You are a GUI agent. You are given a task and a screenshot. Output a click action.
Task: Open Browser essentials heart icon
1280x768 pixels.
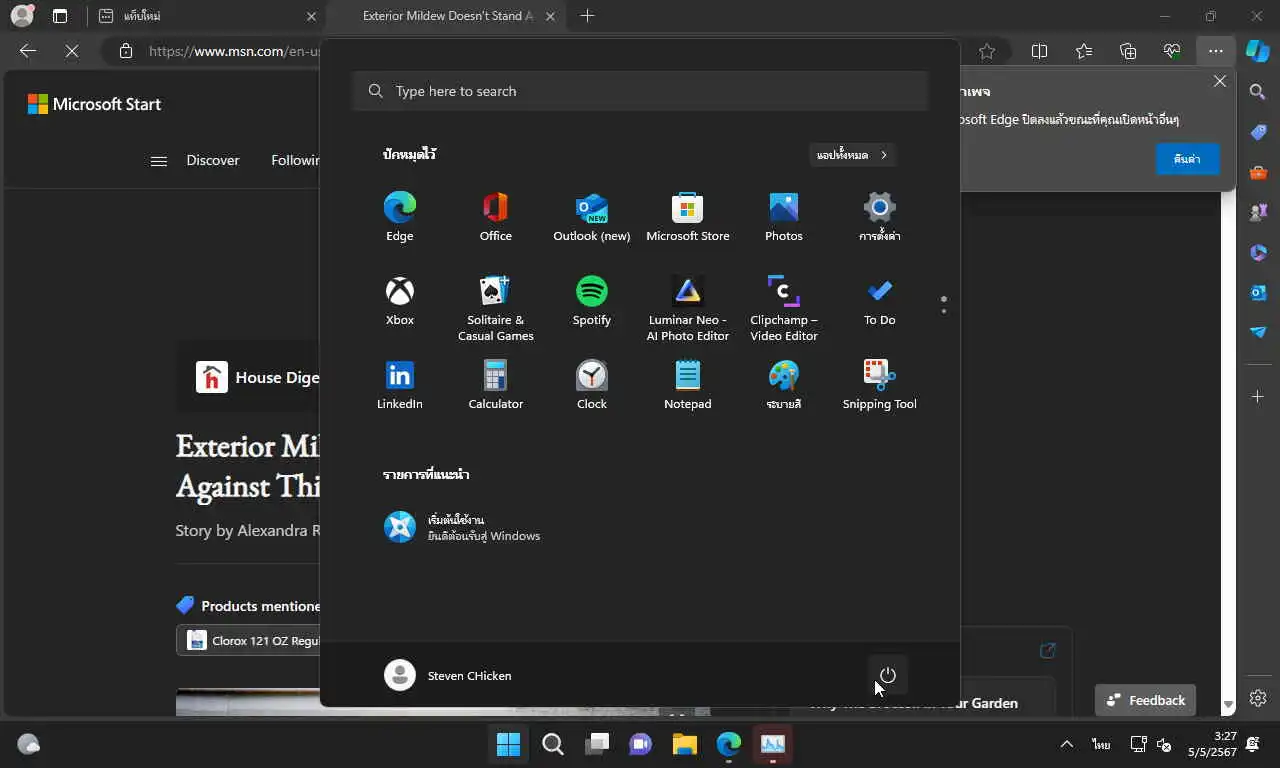tap(1172, 51)
